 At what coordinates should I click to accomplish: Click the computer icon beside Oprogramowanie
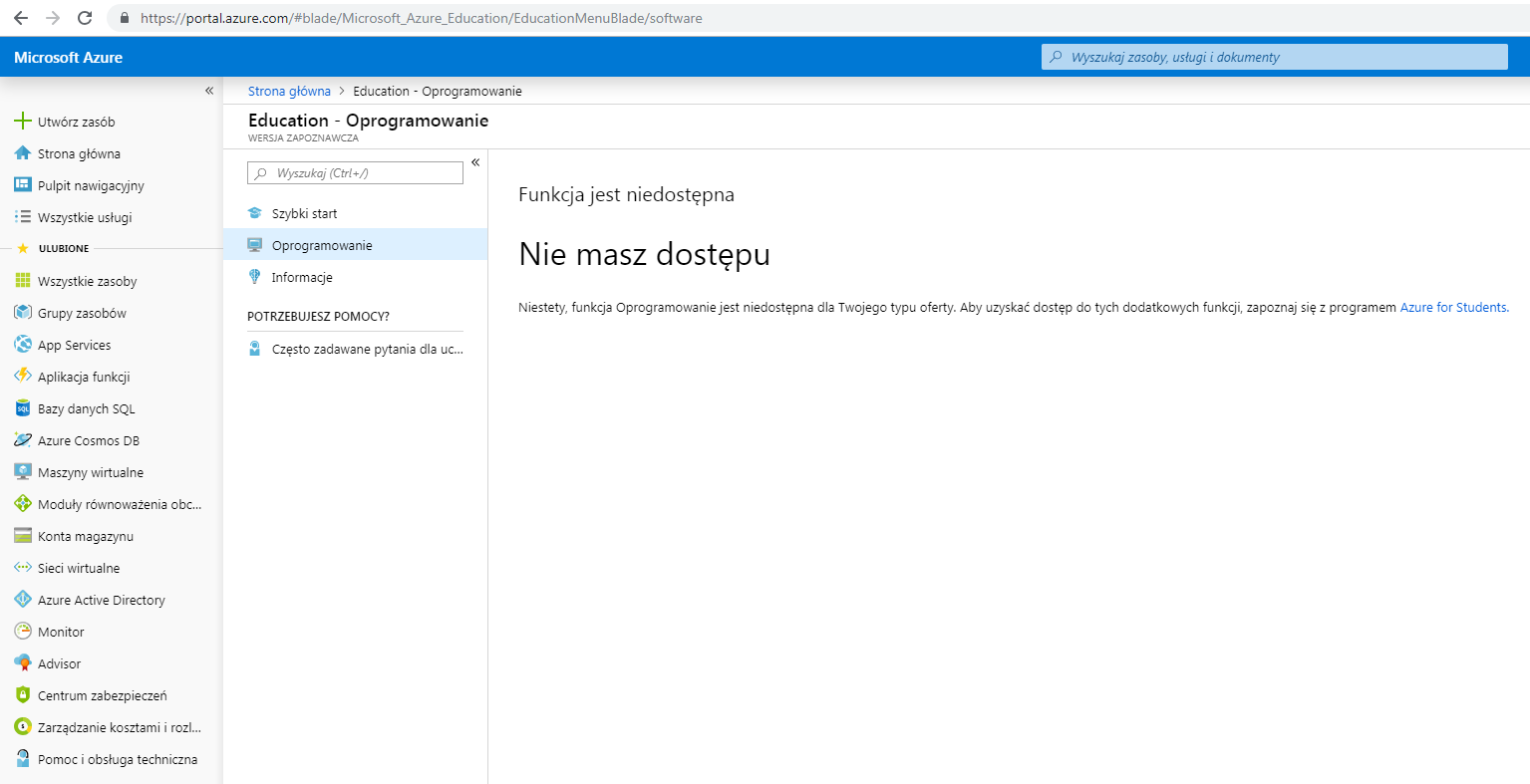(x=255, y=245)
